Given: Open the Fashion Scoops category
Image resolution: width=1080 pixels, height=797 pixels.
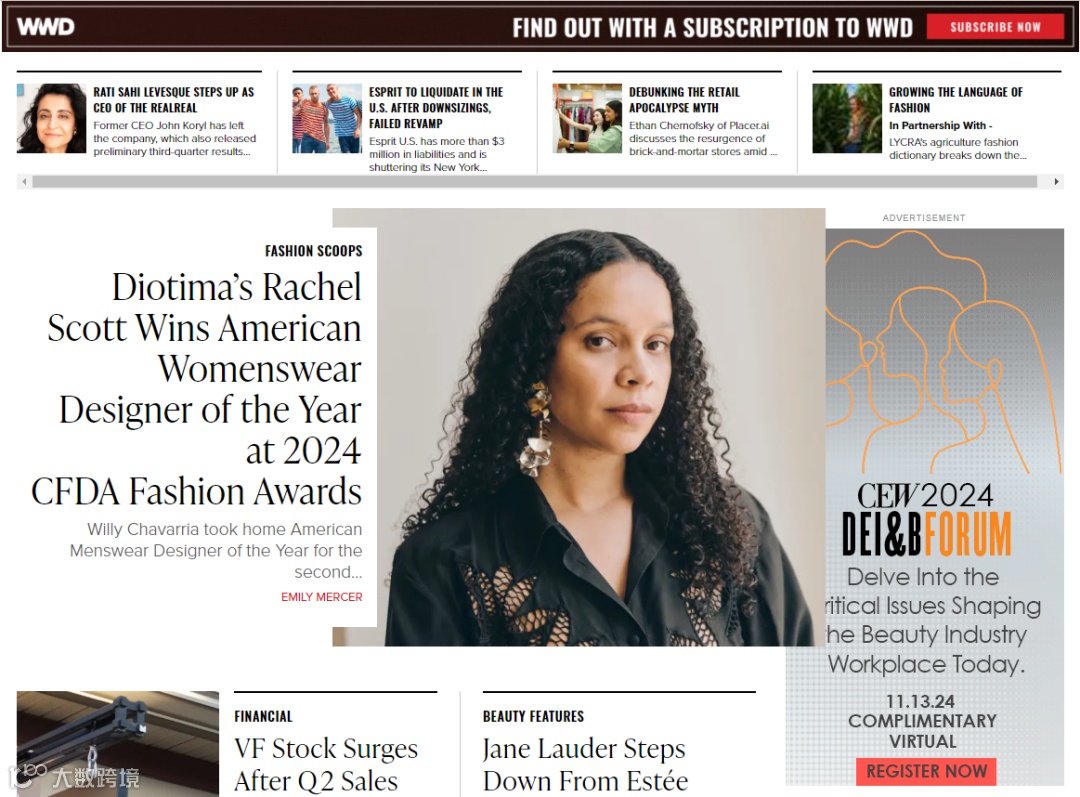Looking at the screenshot, I should pos(313,251).
